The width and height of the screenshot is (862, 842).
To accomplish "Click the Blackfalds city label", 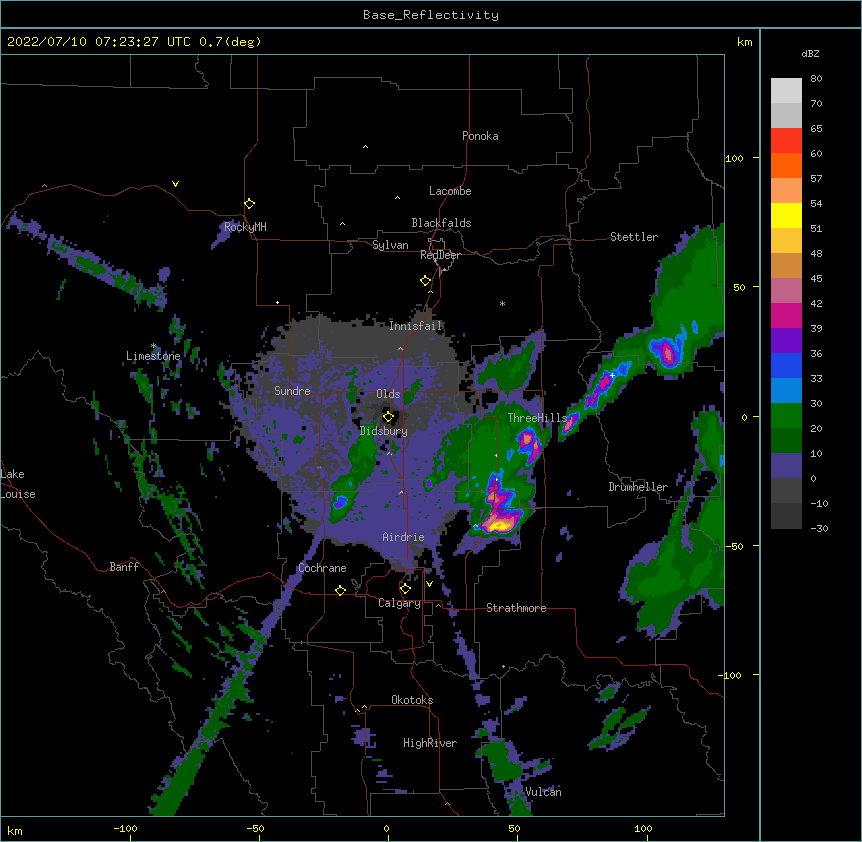I will click(x=441, y=223).
